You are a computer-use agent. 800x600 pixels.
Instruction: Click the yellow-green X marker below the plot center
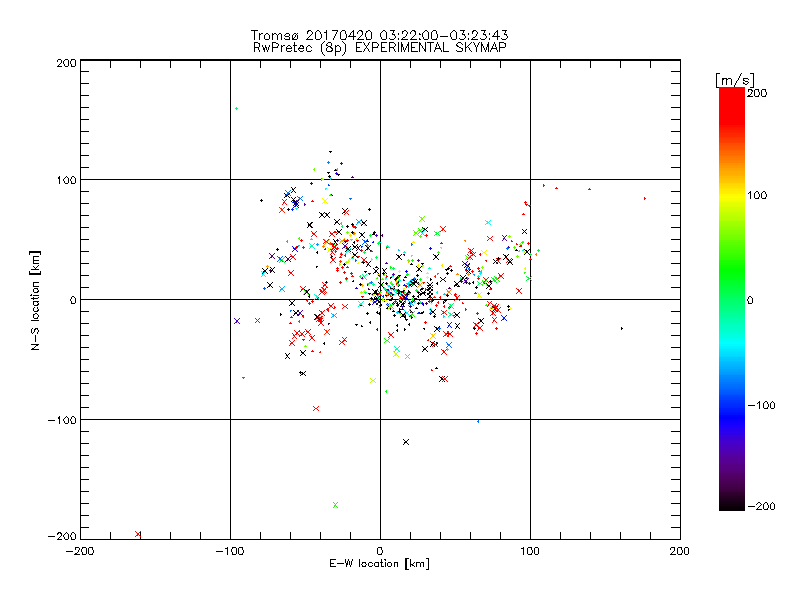point(373,381)
